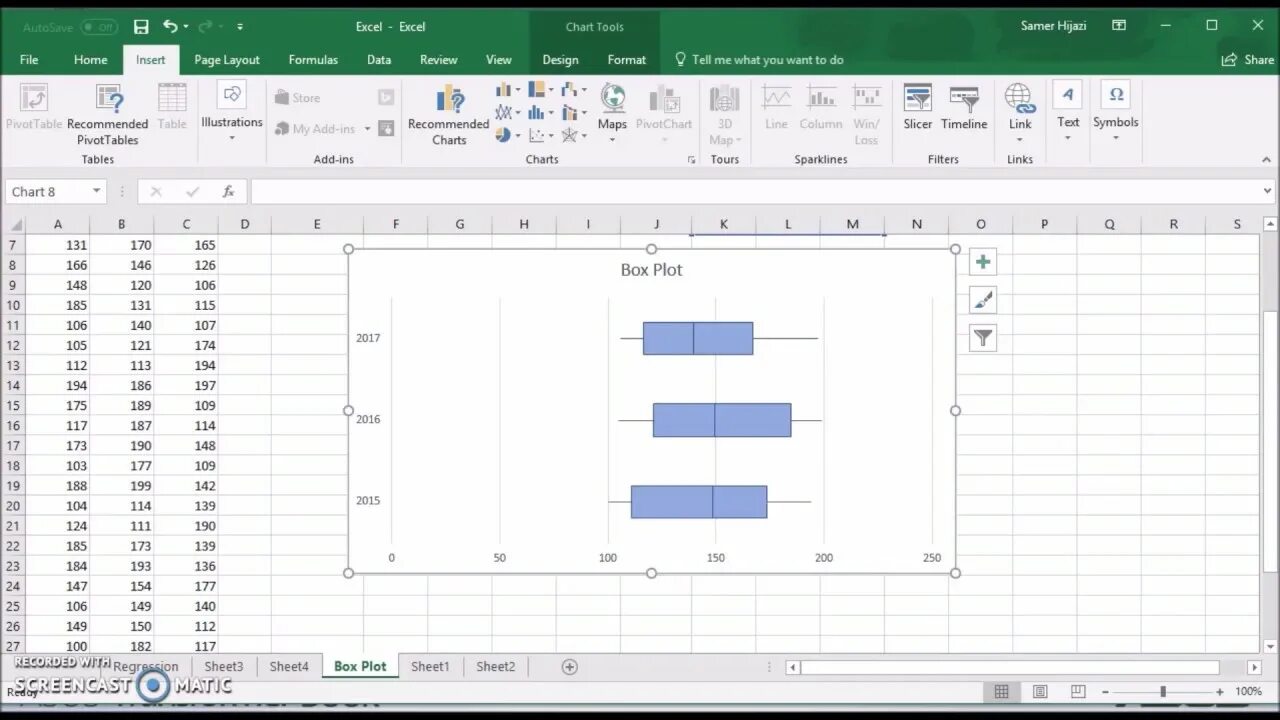The image size is (1280, 720).
Task: Insert a column or bar chart
Action: tap(508, 90)
